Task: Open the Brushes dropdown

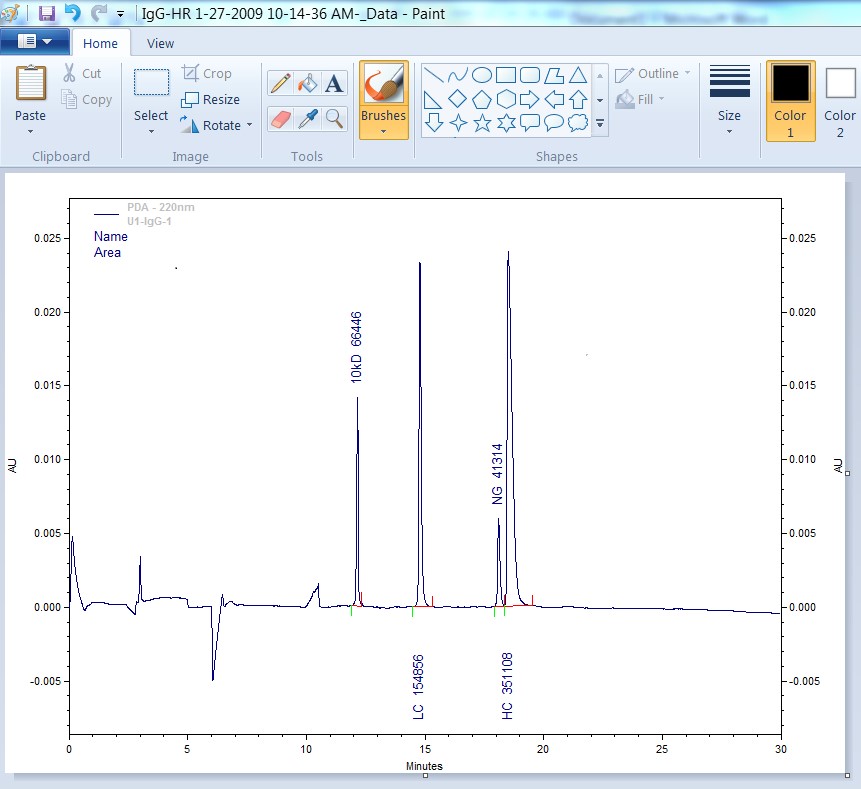Action: point(384,100)
